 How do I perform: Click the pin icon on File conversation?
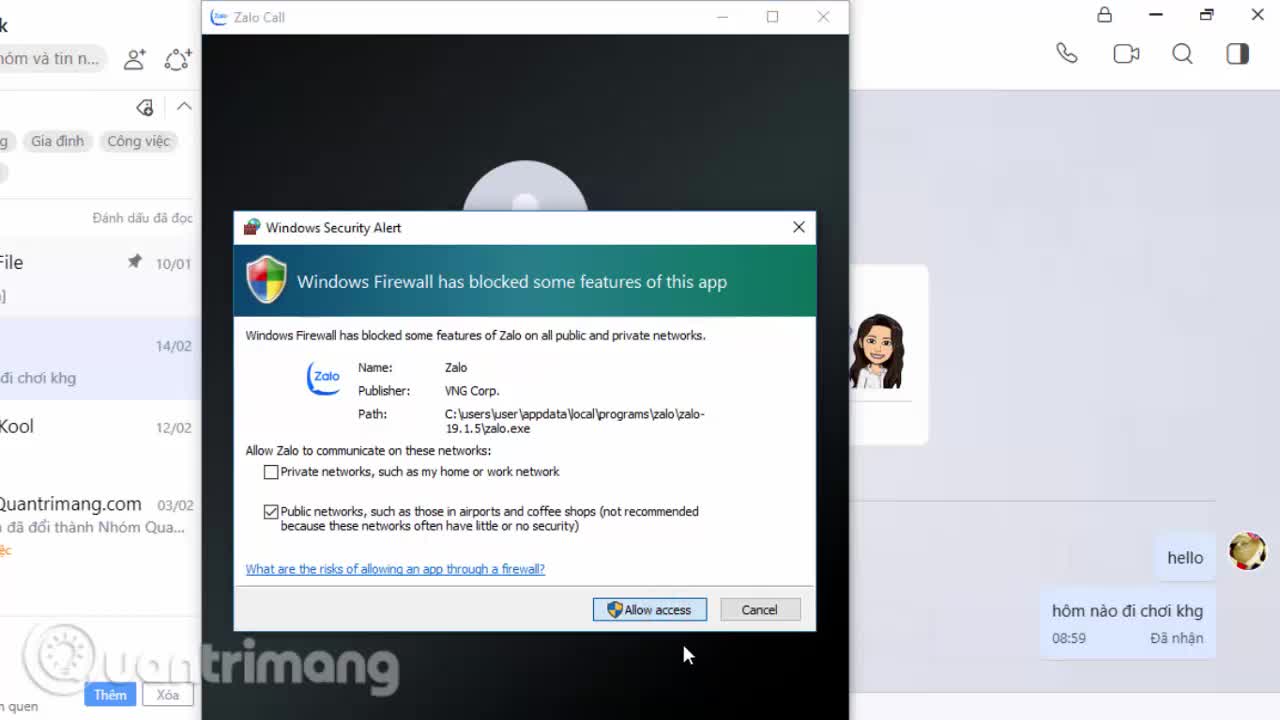pyautogui.click(x=134, y=262)
